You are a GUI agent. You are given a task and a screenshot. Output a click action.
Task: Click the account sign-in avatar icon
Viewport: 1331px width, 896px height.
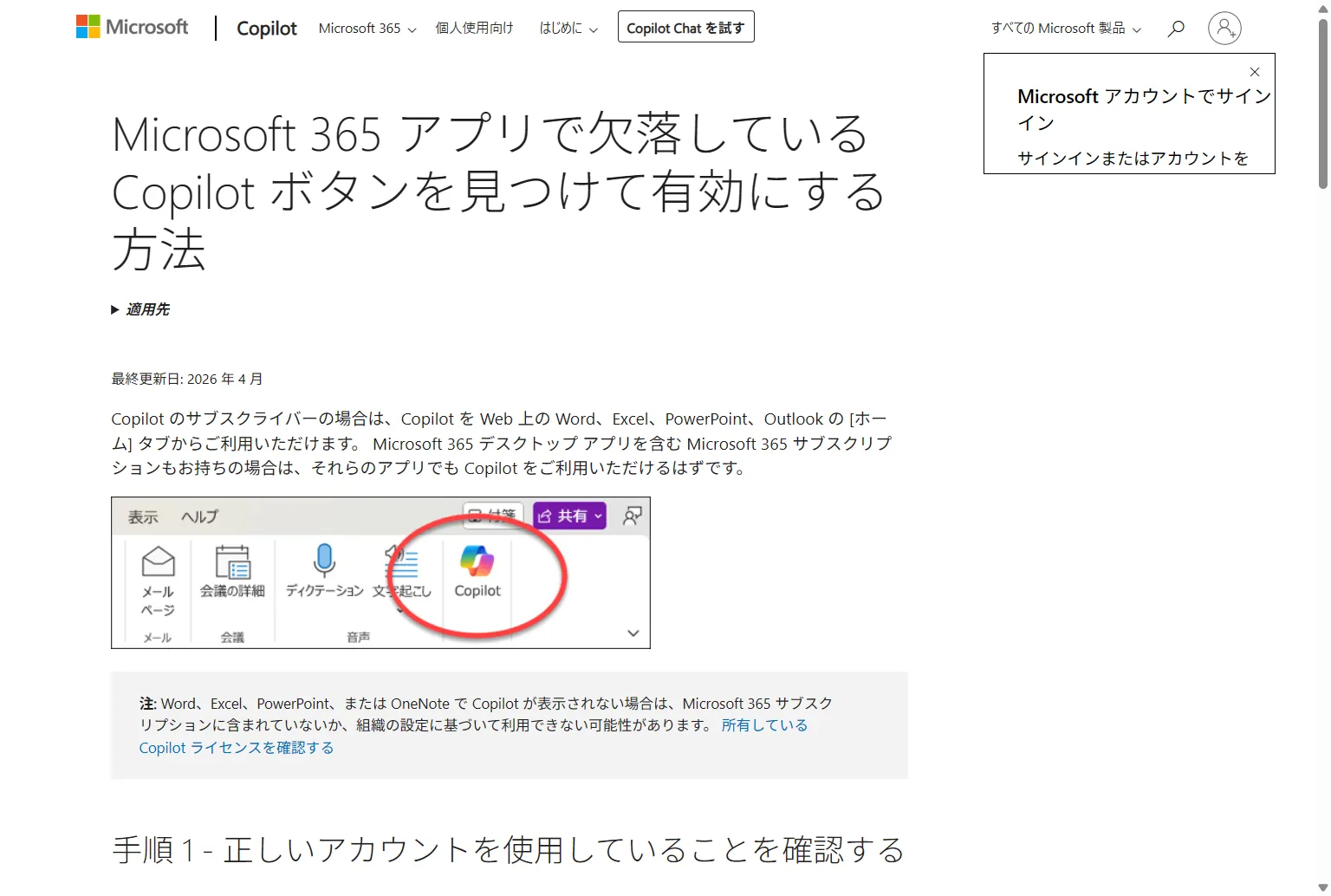click(x=1224, y=28)
